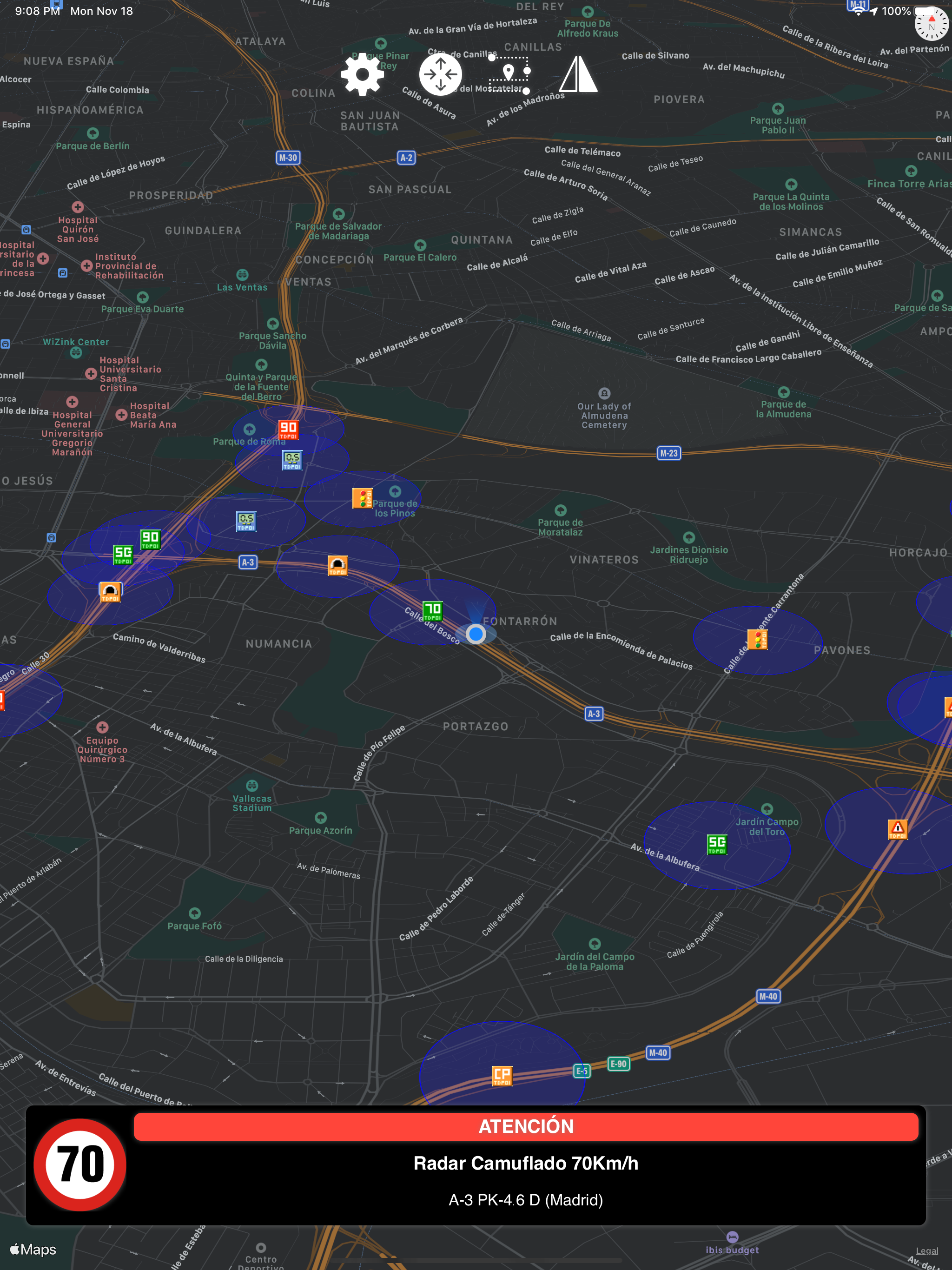Screen dimensions: 952x1270
Task: Open the Legal link
Action: pos(927,1250)
